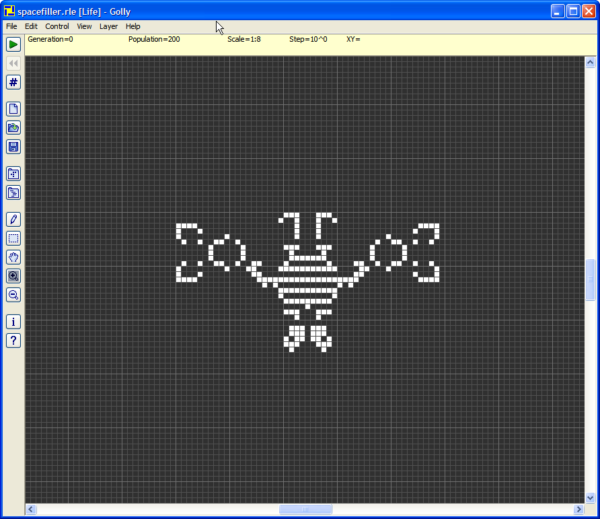Open the Control menu
This screenshot has width=600, height=519.
[57, 26]
